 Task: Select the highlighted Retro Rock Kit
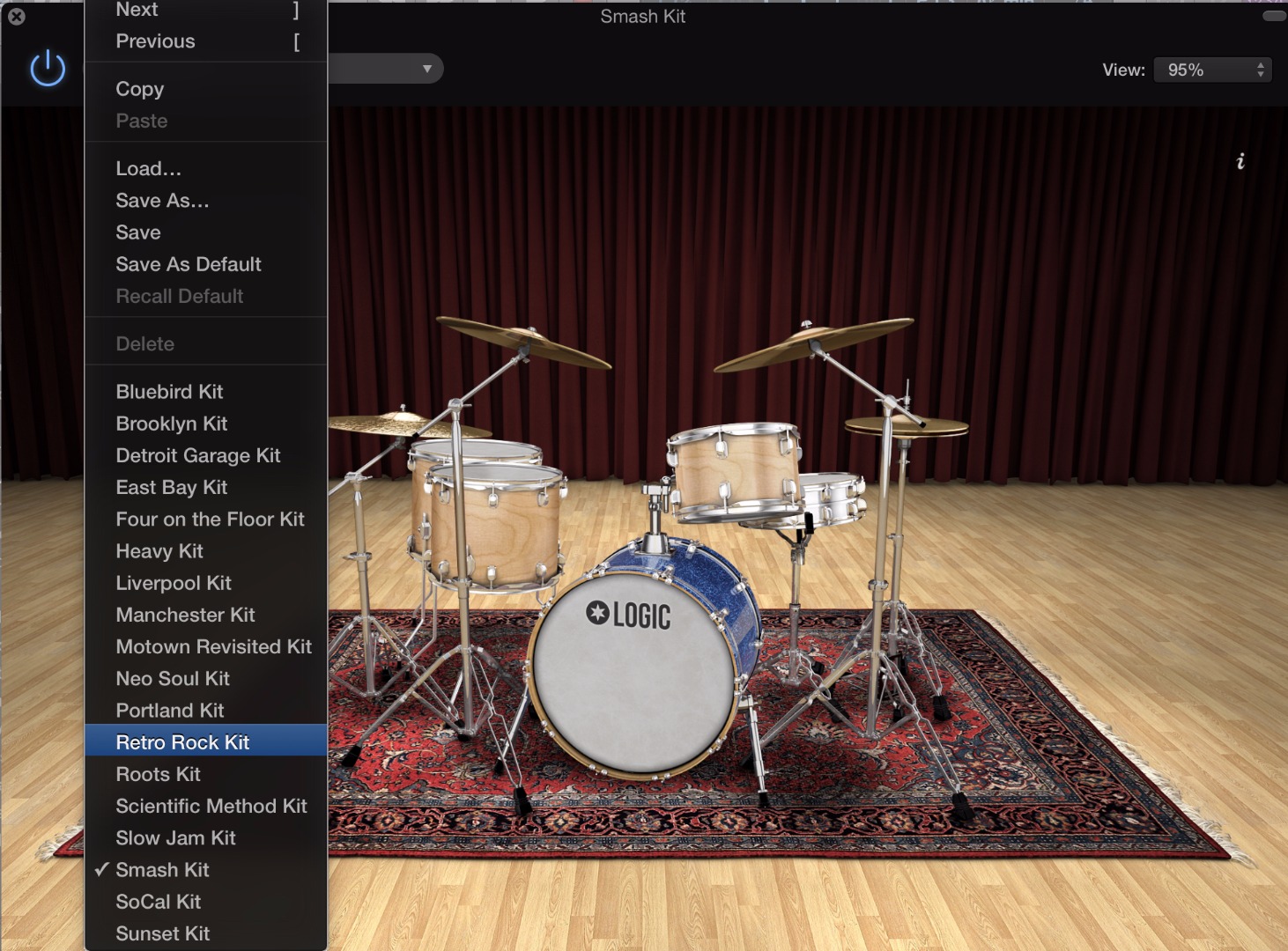206,742
